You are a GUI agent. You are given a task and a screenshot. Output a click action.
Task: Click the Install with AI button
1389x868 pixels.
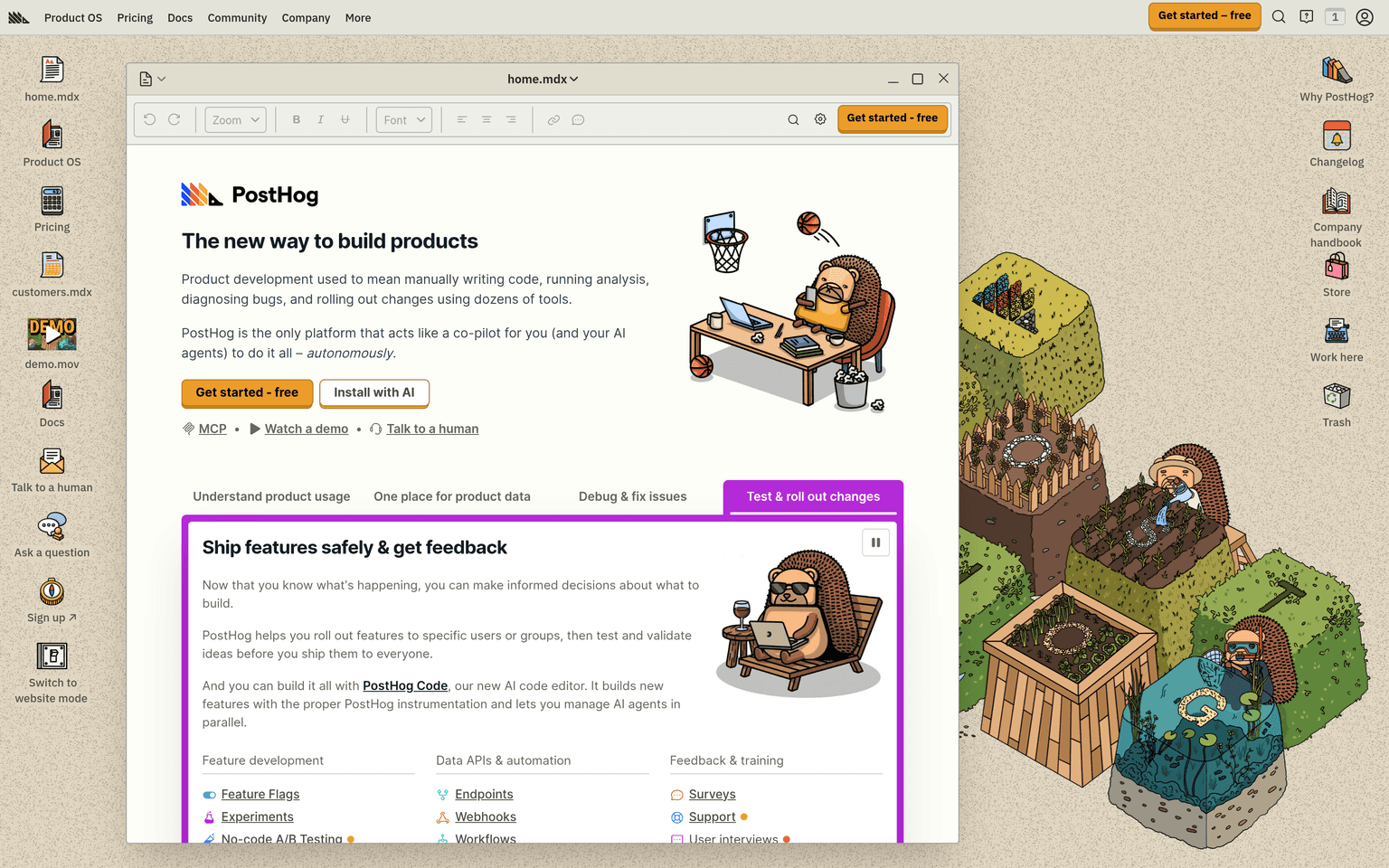point(374,392)
